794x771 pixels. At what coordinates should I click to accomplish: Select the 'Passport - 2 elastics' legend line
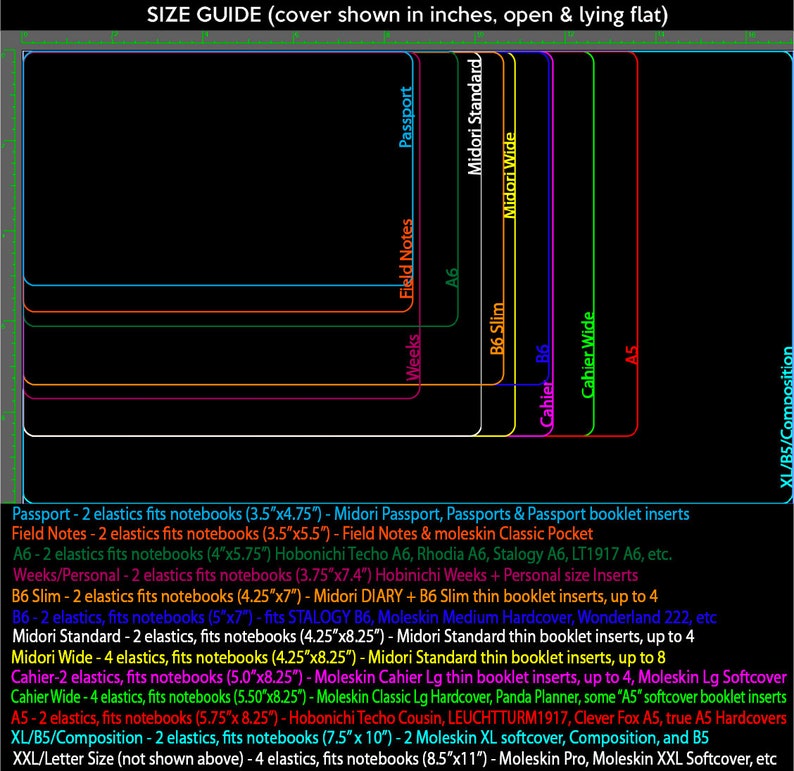coord(350,514)
